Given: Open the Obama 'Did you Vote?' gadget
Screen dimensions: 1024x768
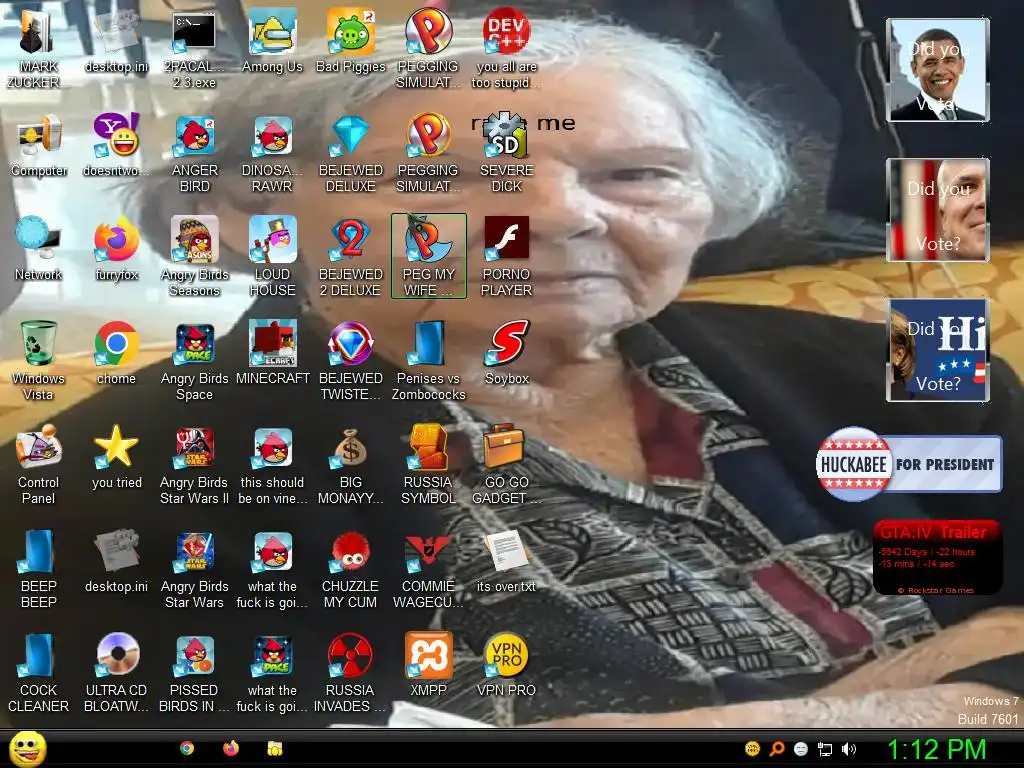Looking at the screenshot, I should point(938,70).
